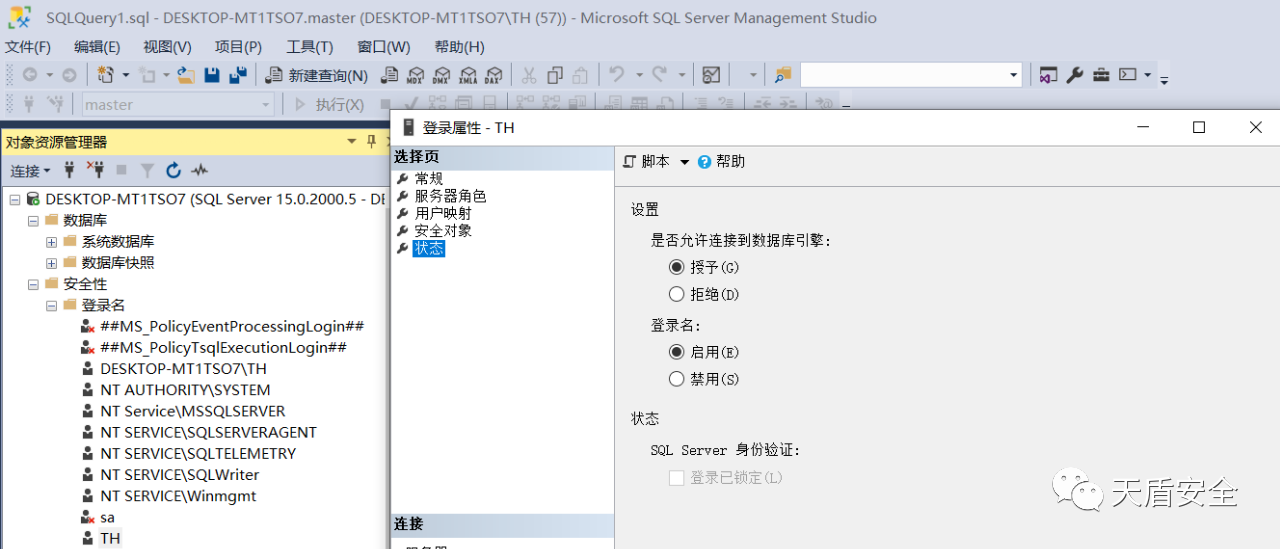Collapse the DESKTOP-MT1TSO7 server node

point(15,199)
